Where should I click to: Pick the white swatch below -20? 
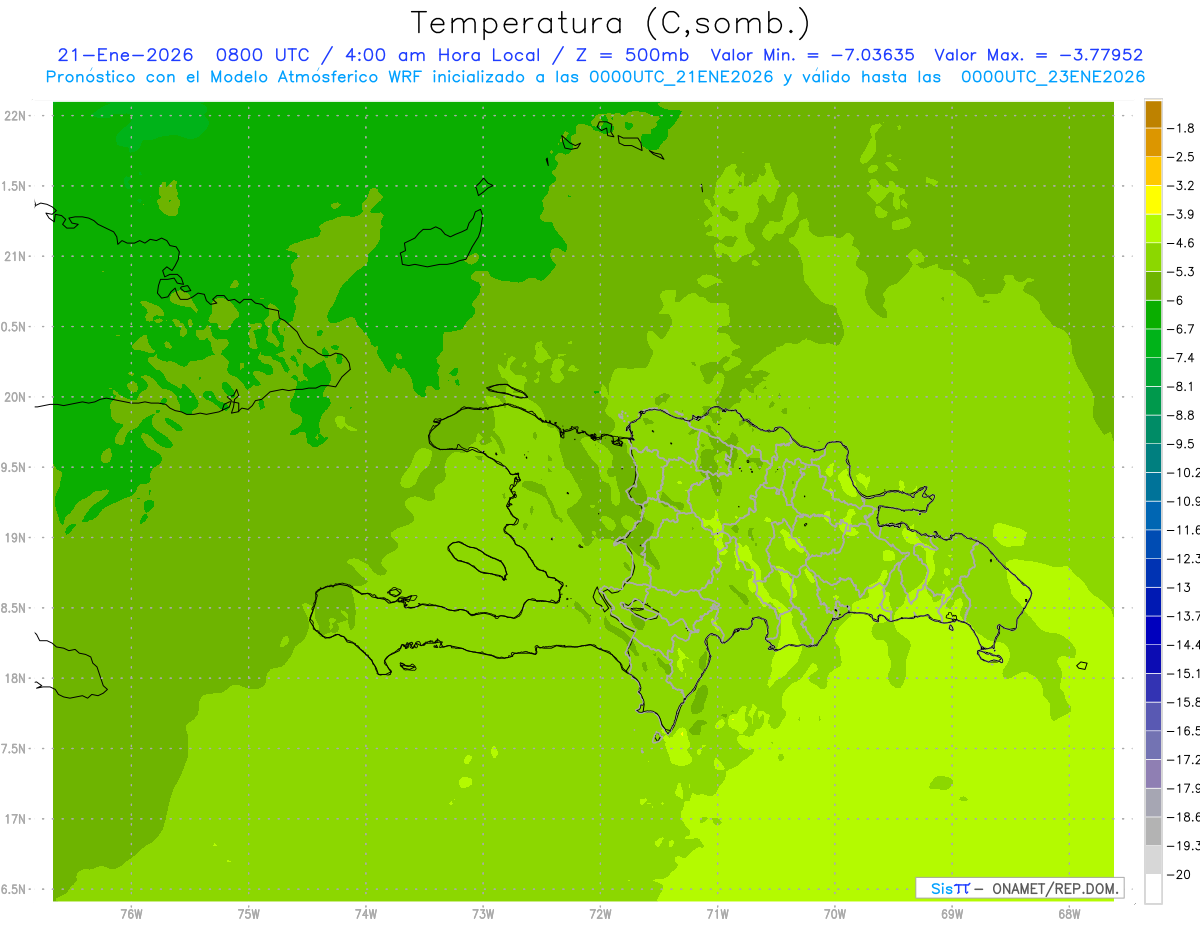(1153, 889)
